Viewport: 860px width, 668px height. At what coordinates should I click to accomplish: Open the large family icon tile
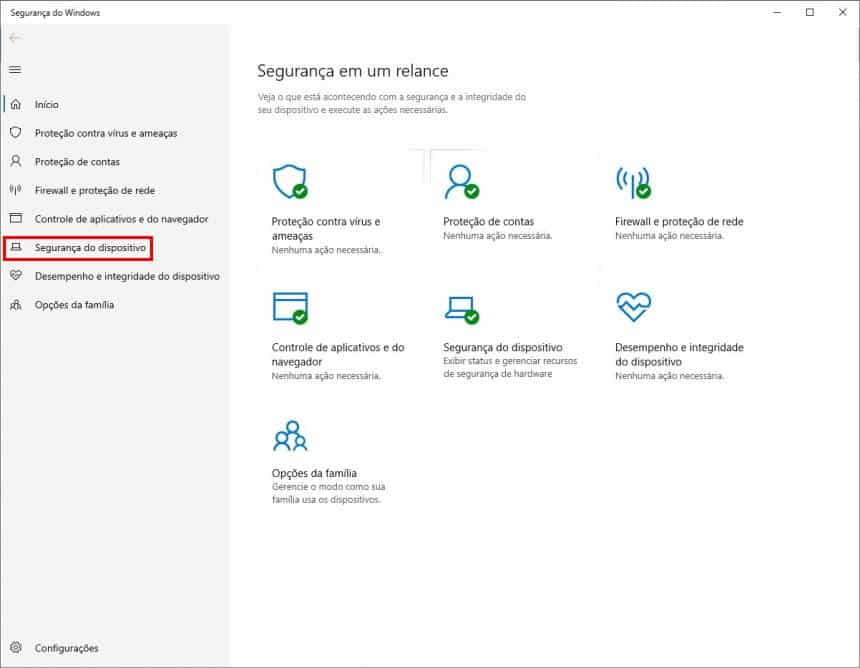[x=290, y=436]
